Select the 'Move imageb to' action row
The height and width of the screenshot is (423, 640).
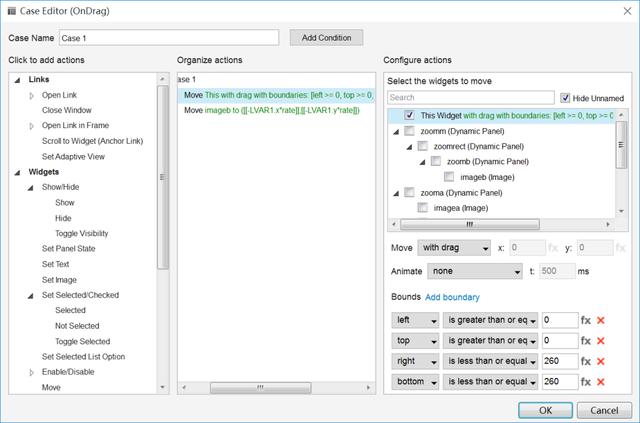pos(276,110)
